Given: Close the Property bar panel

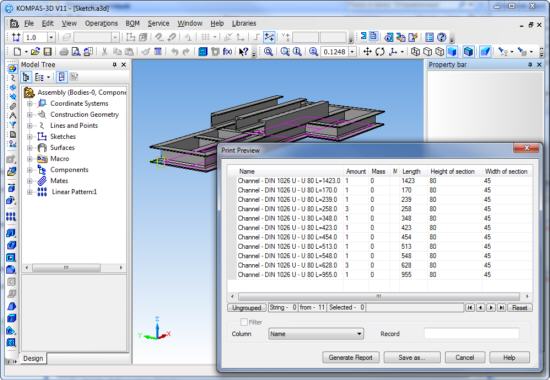Looking at the screenshot, I should [x=539, y=65].
